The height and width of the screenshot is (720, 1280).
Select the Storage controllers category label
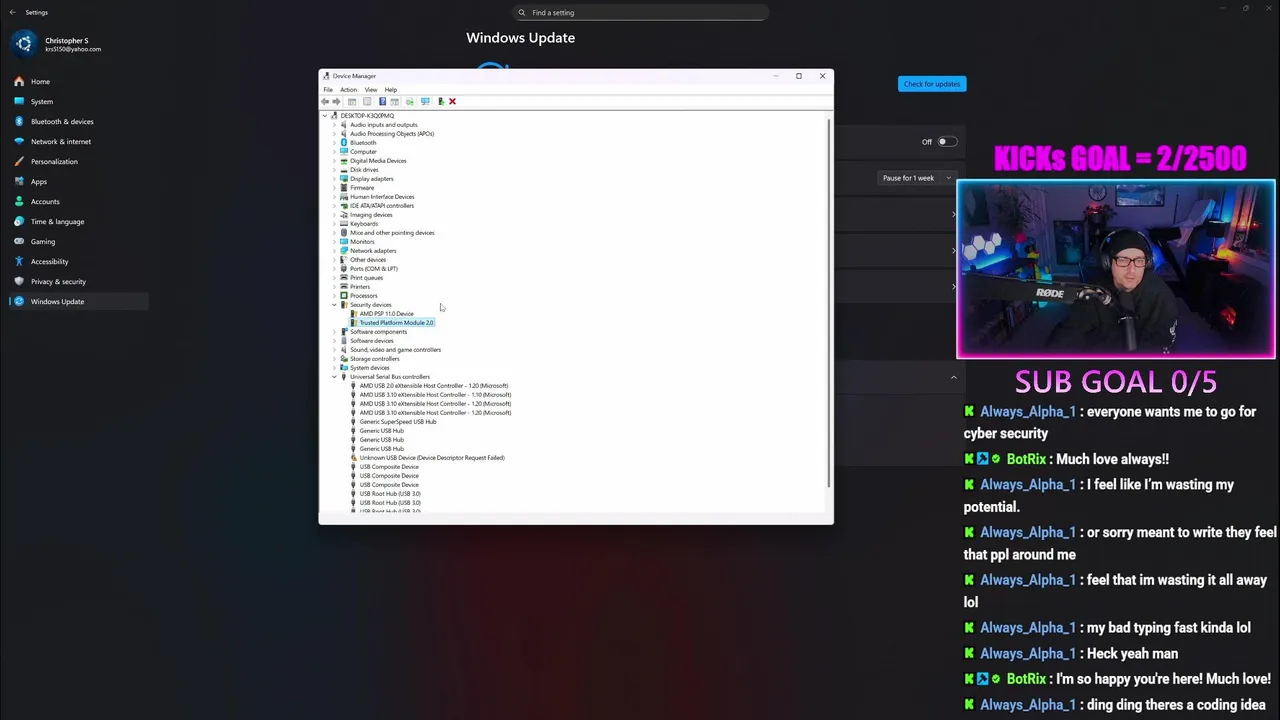375,359
